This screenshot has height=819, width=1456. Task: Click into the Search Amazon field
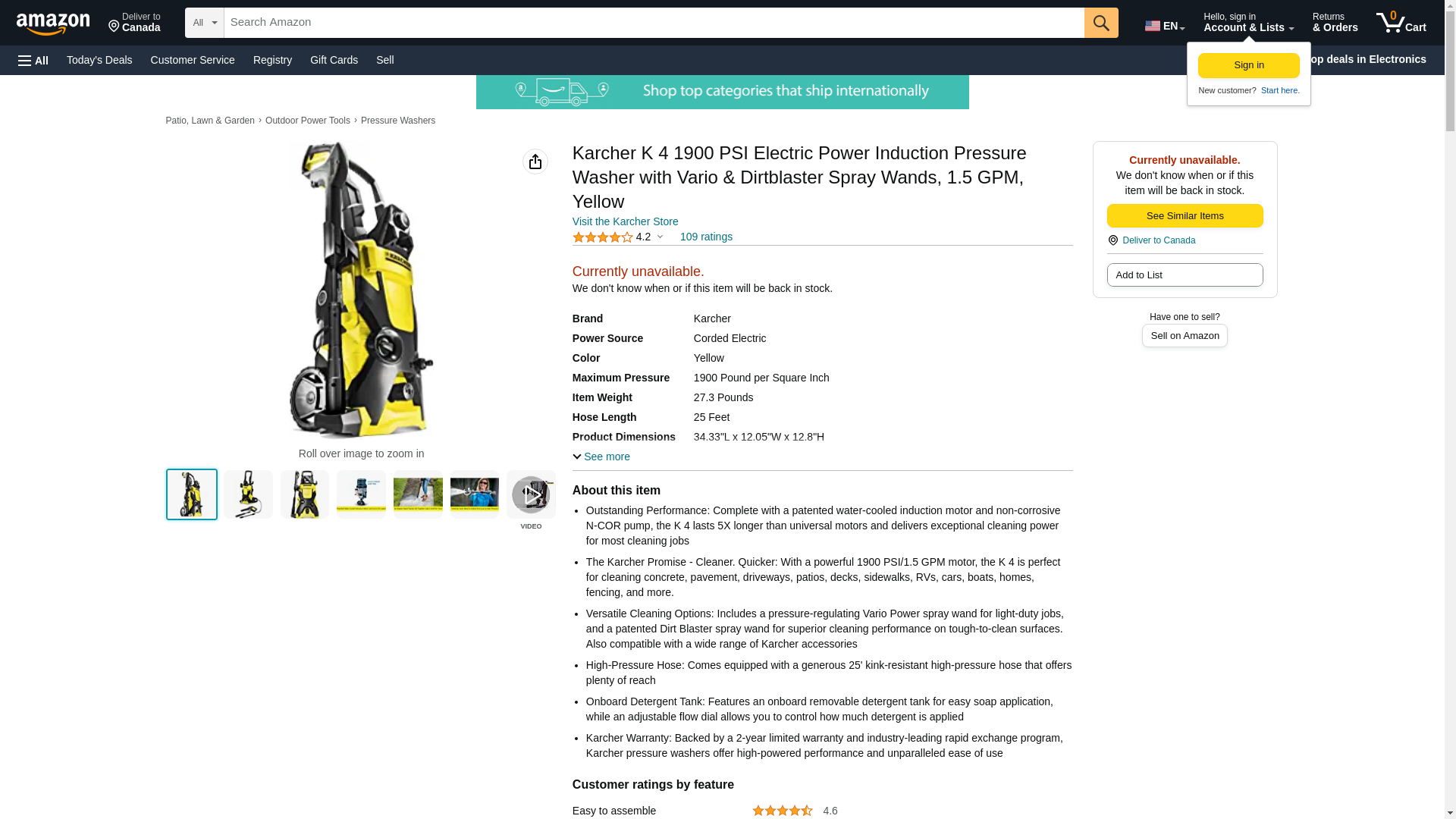coord(654,23)
